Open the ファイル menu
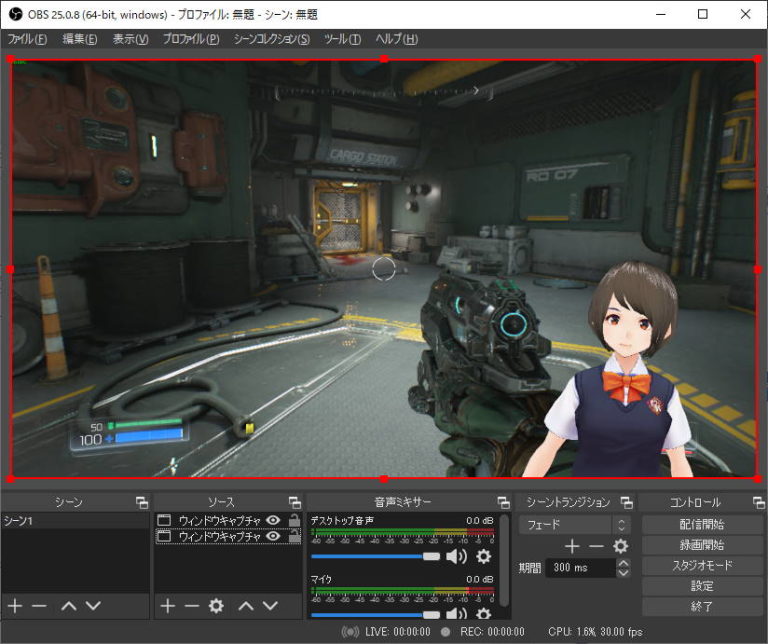This screenshot has width=768, height=644. pos(27,39)
